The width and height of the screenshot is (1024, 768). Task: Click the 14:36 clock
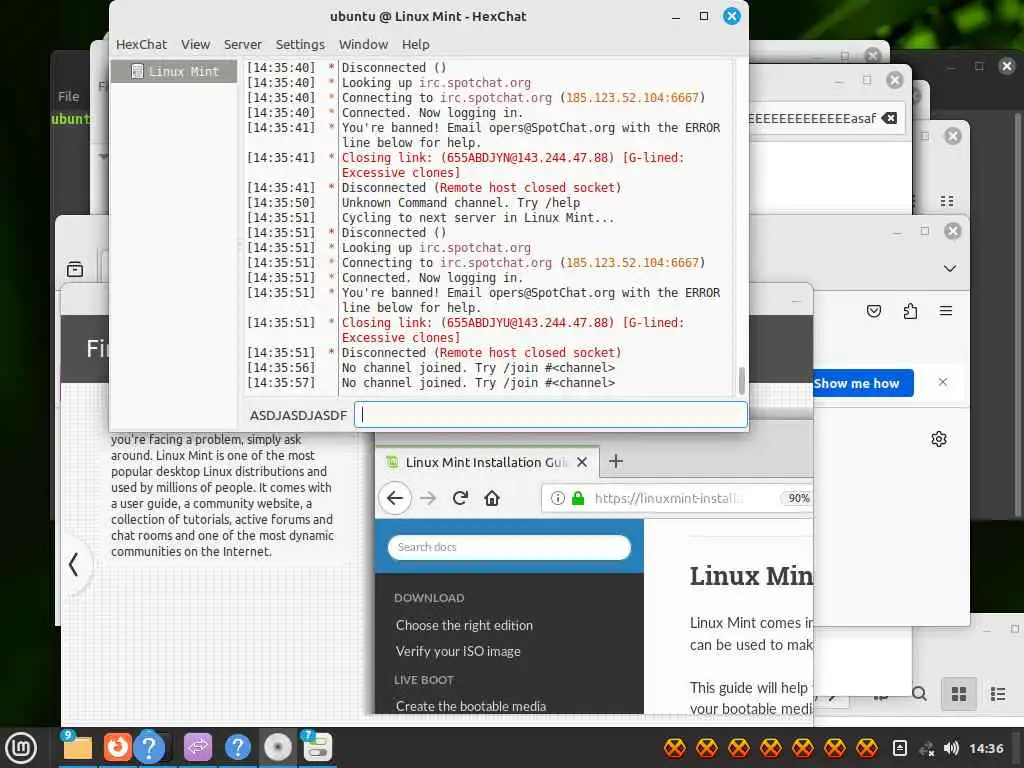tap(986, 748)
